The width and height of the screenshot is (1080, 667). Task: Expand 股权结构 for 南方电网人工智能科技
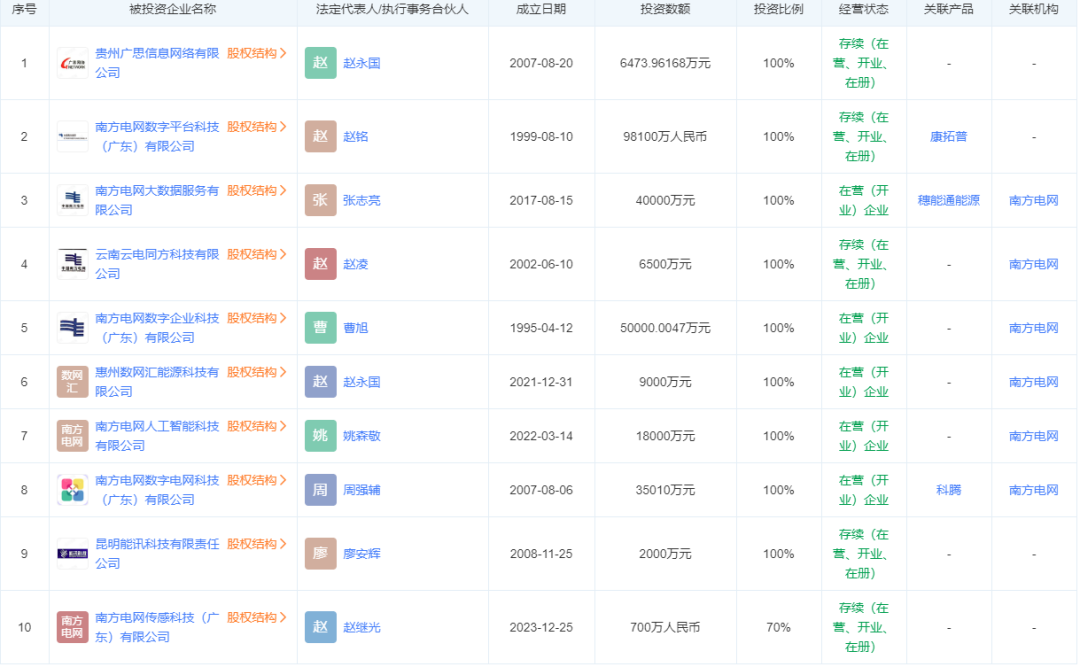257,426
